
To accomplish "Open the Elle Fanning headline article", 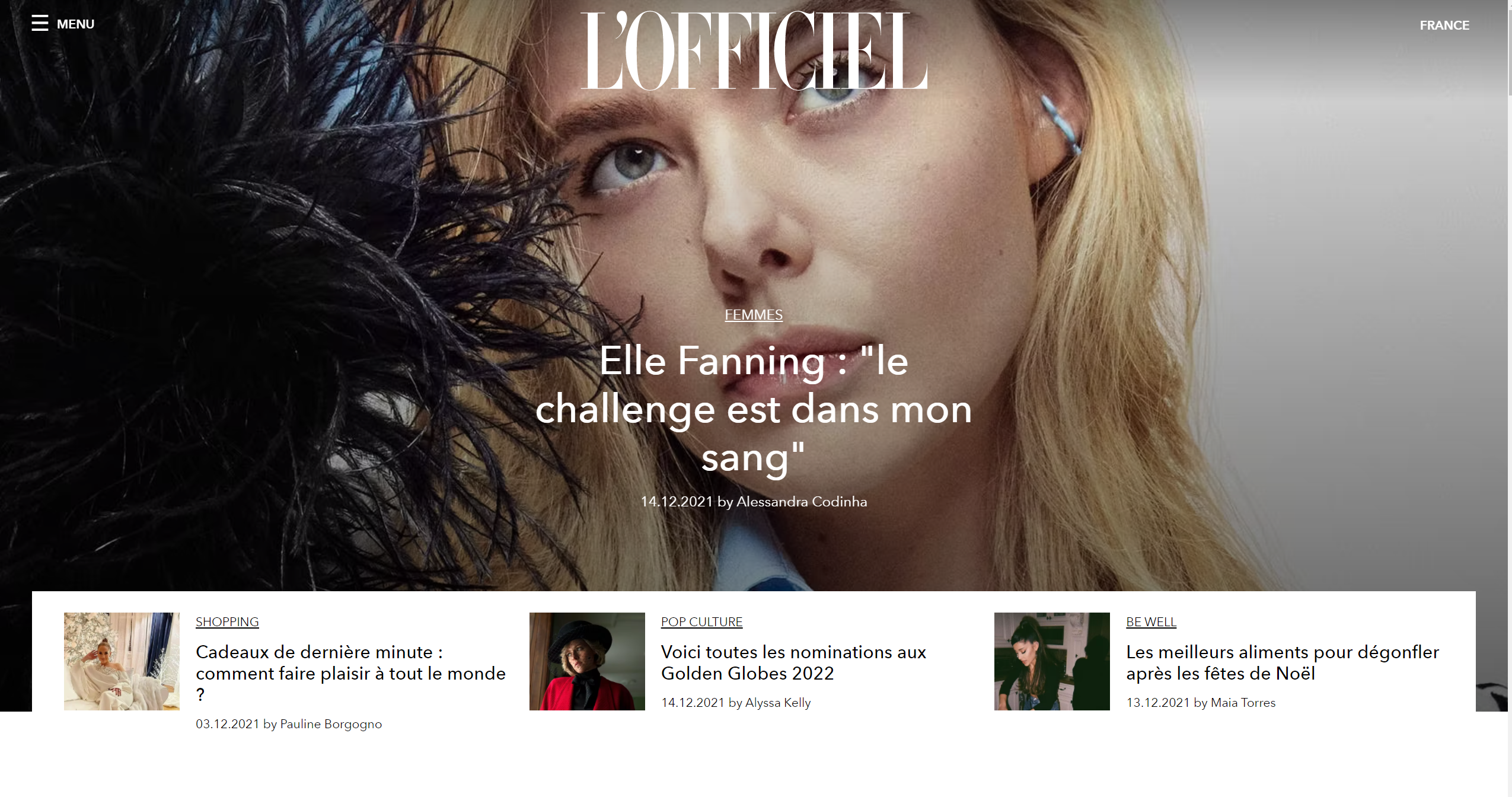I will (754, 409).
